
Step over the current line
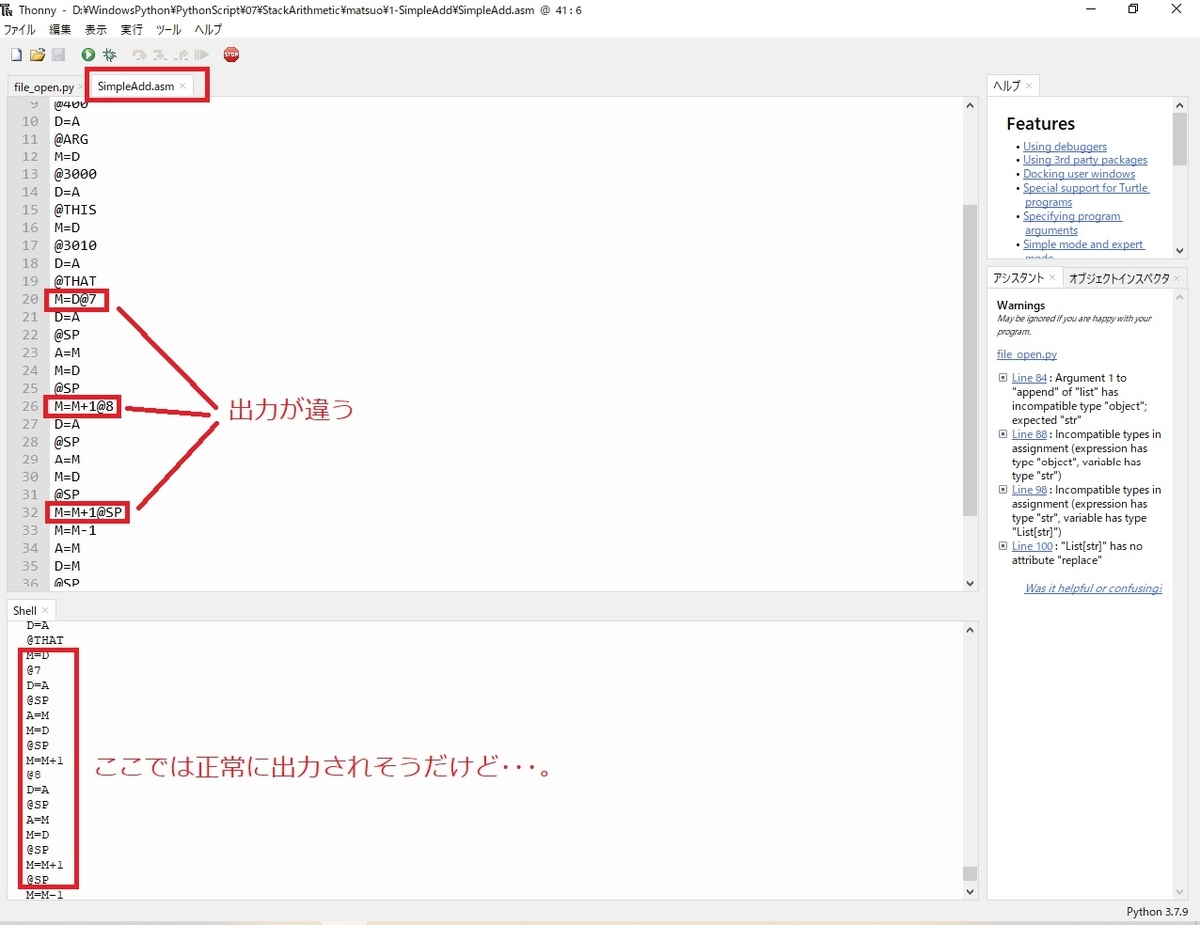[138, 55]
